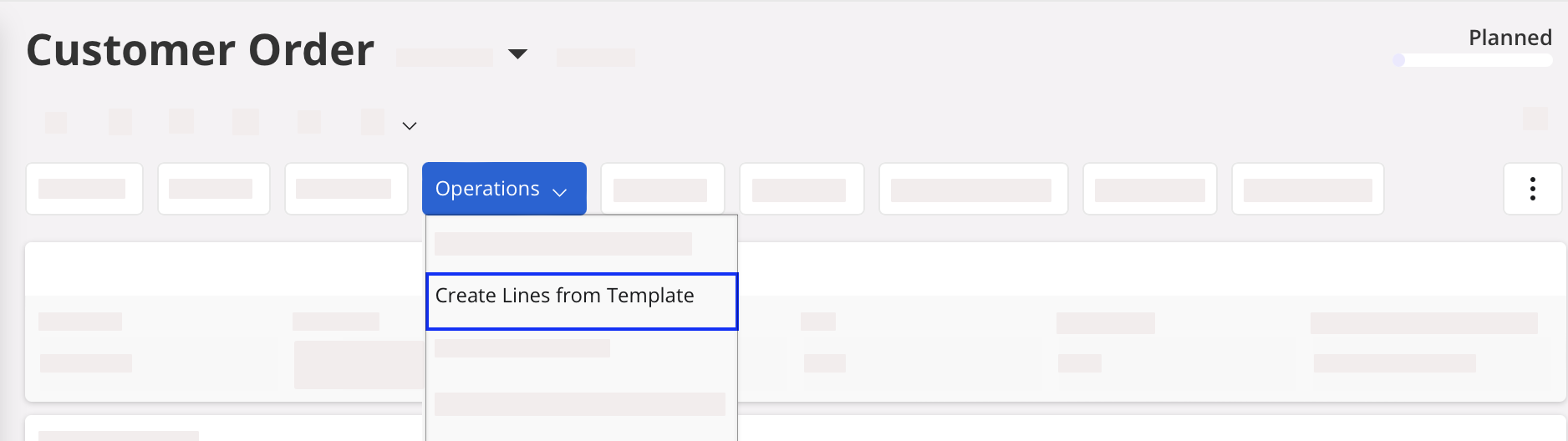Screen dimensions: 1568x441
Task: Expand the black arrow beside Customer Order title
Action: [x=518, y=54]
